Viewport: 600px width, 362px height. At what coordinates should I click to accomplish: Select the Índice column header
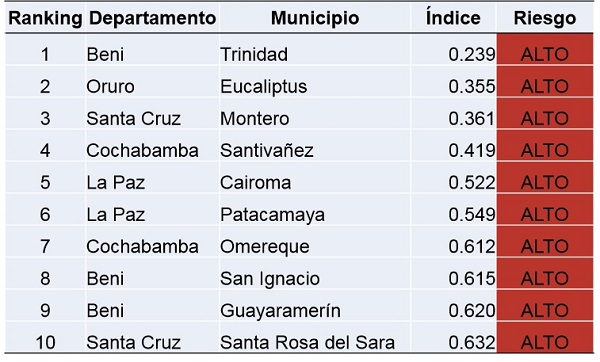tap(453, 18)
